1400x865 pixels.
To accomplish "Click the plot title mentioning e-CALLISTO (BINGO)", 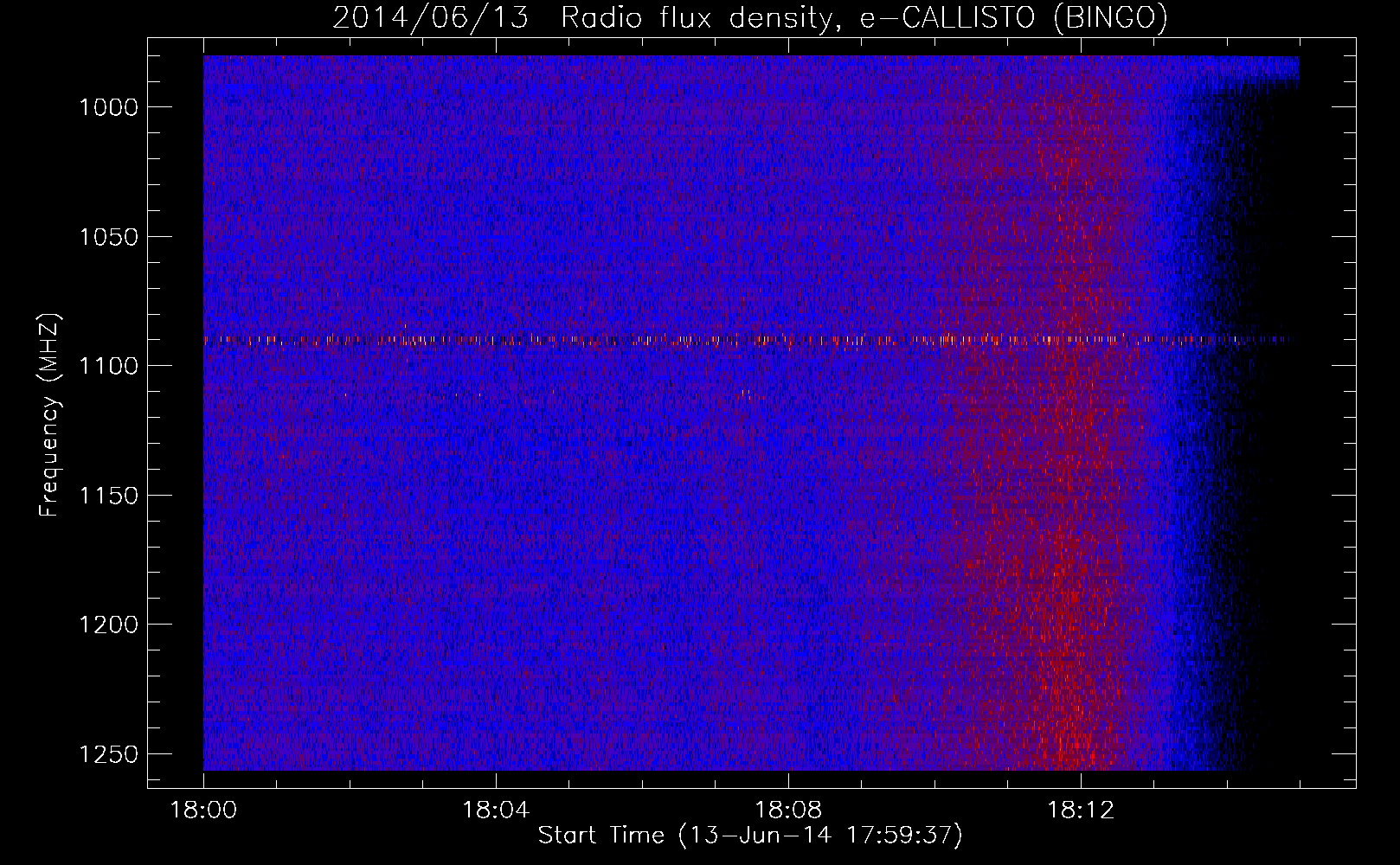I will tap(750, 17).
